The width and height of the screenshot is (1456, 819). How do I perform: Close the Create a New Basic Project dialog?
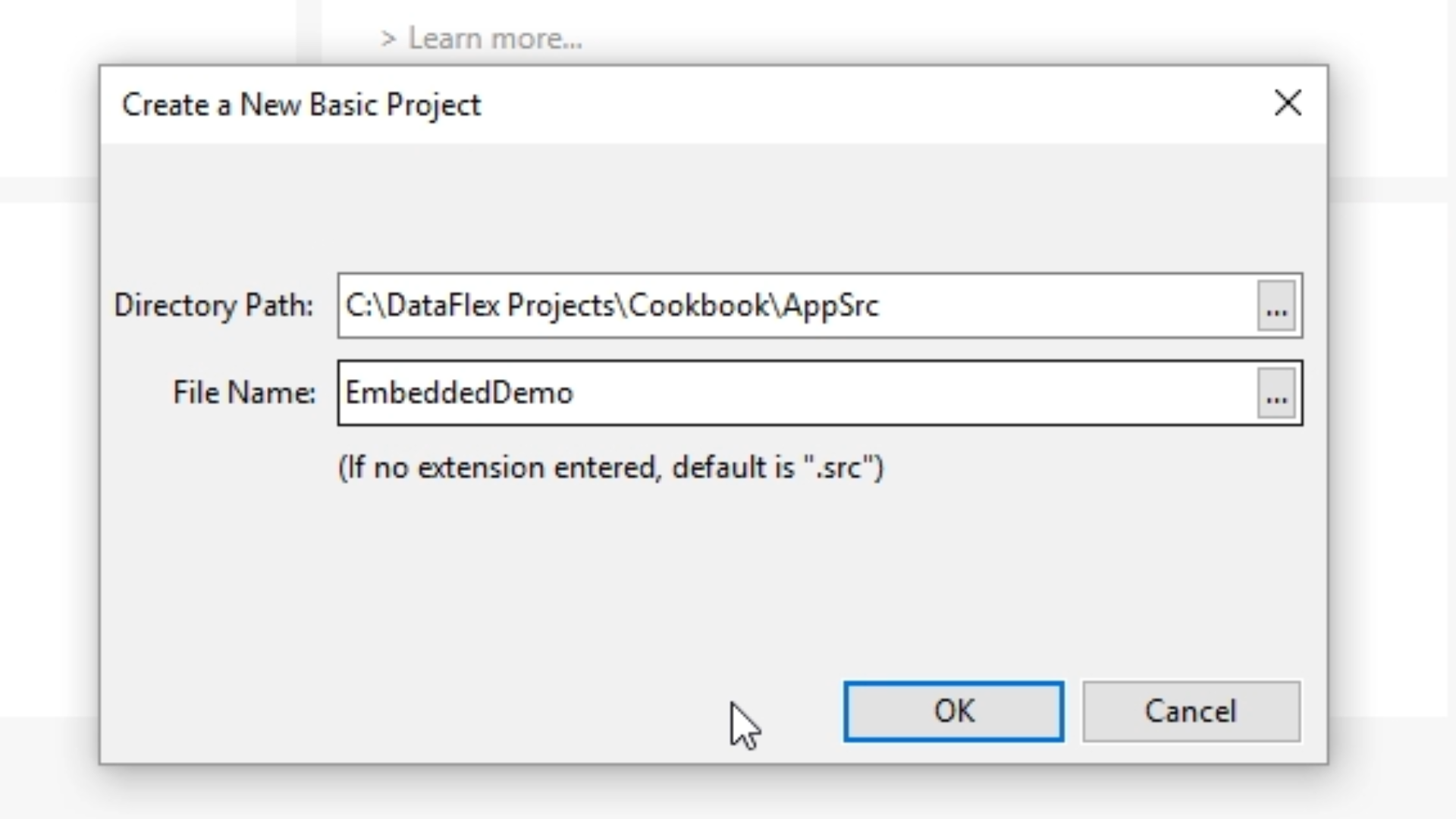pos(1288,103)
